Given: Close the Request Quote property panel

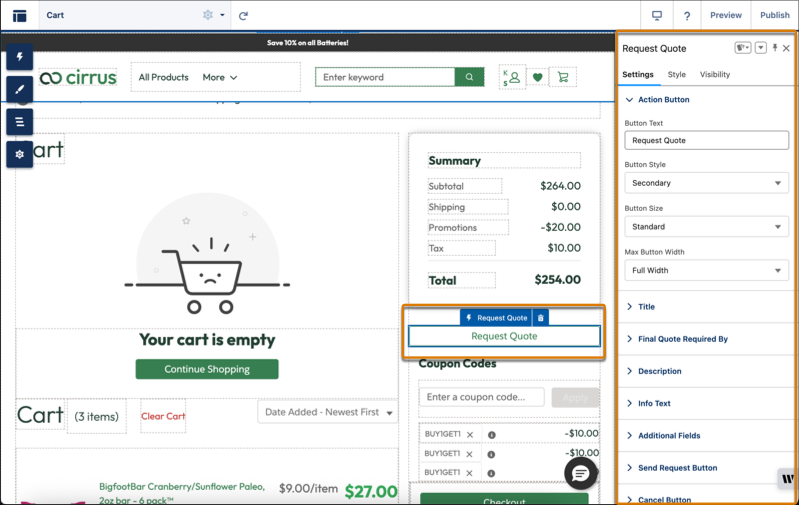Looking at the screenshot, I should point(786,48).
